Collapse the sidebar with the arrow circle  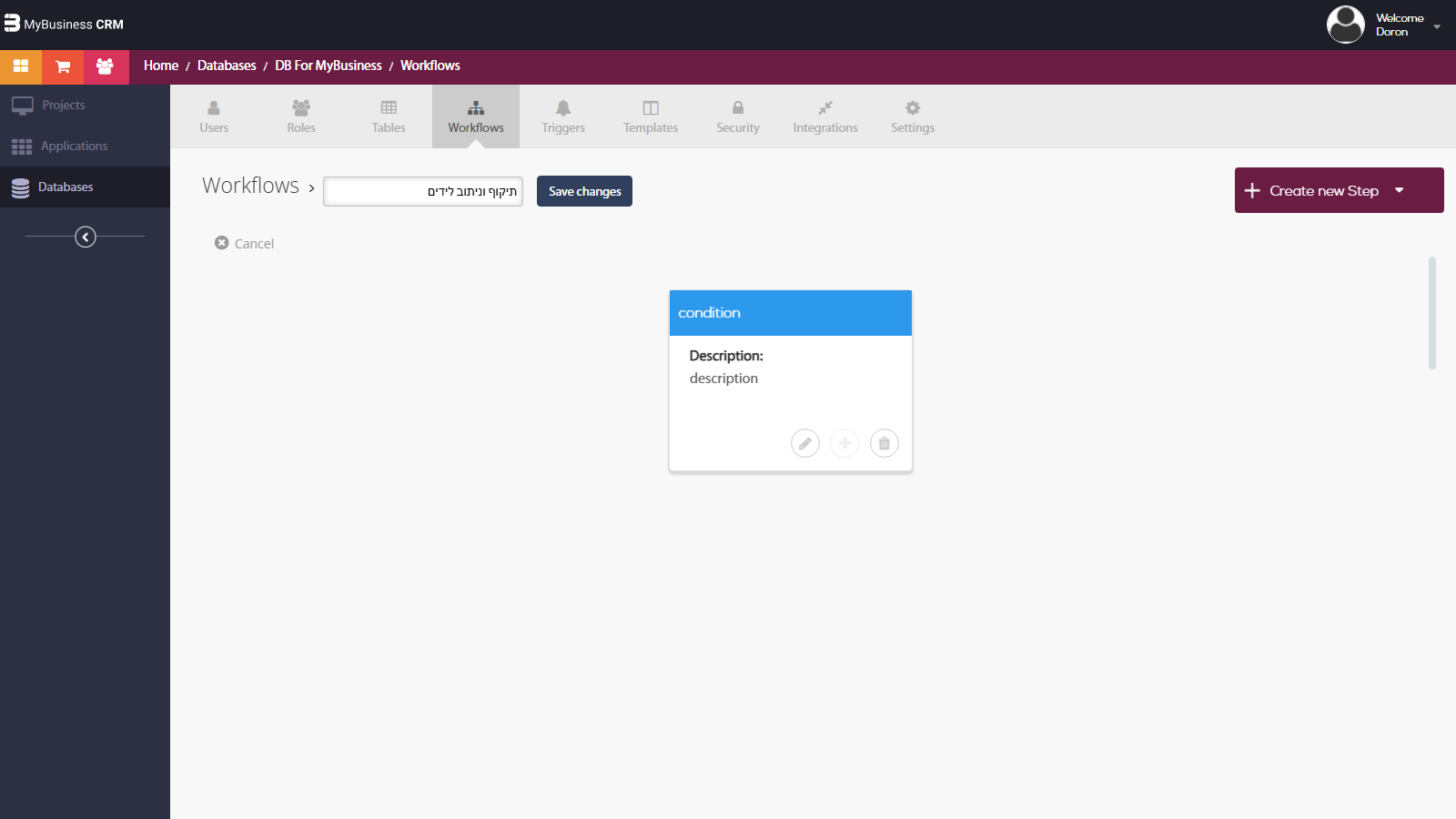pos(86,237)
